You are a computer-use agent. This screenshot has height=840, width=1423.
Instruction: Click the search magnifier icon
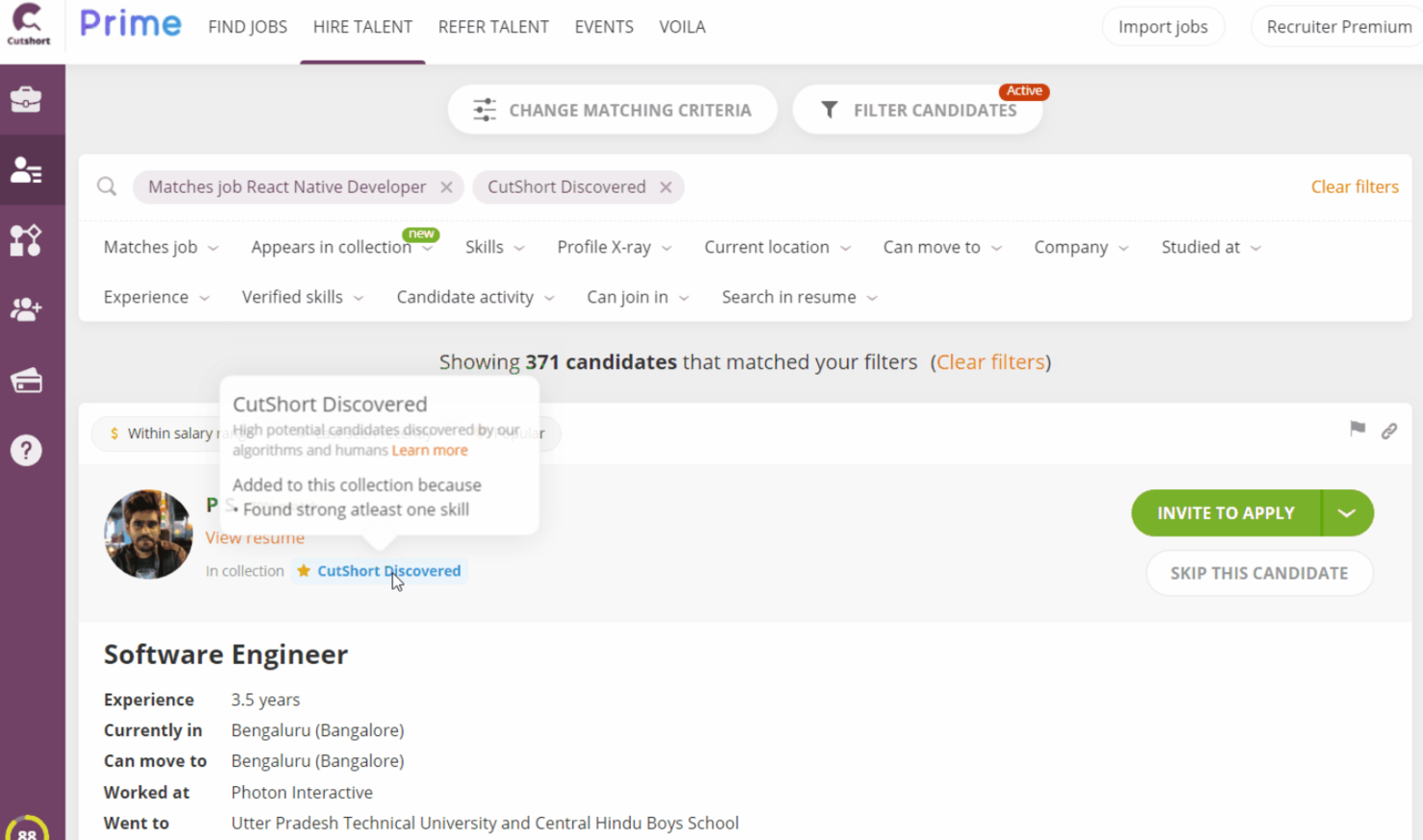pos(107,186)
